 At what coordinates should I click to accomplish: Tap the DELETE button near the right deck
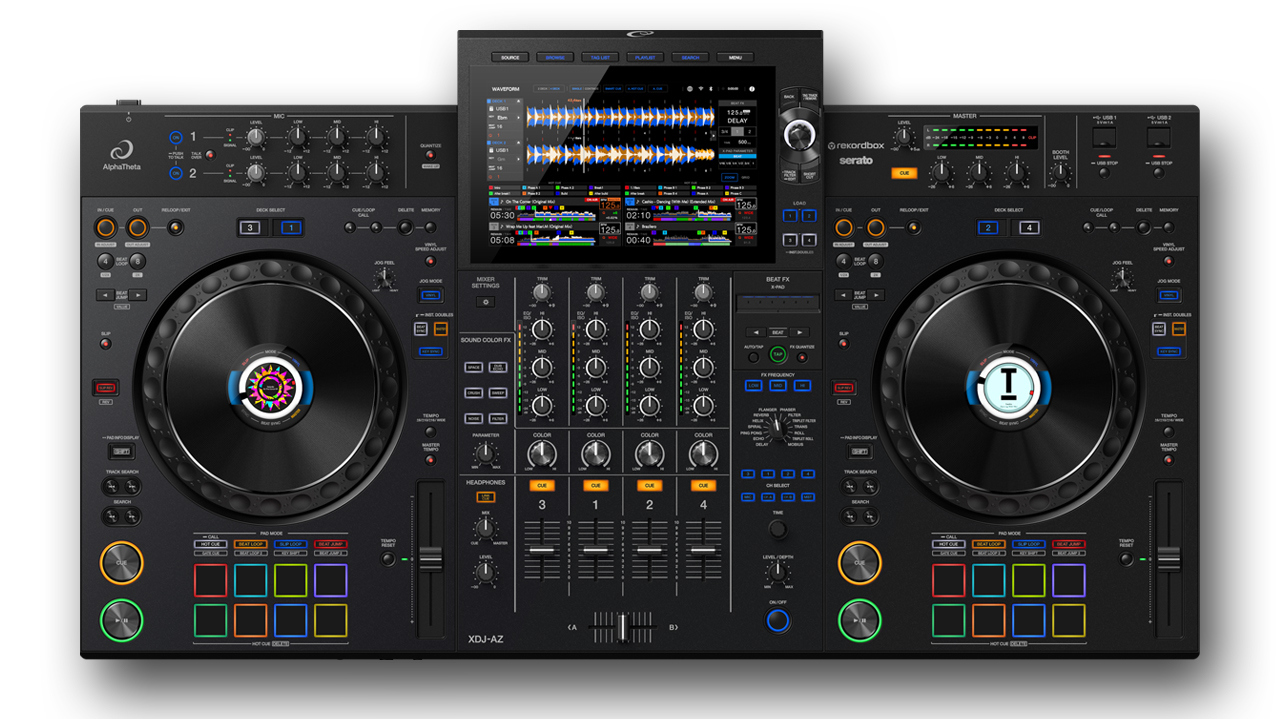click(1144, 228)
